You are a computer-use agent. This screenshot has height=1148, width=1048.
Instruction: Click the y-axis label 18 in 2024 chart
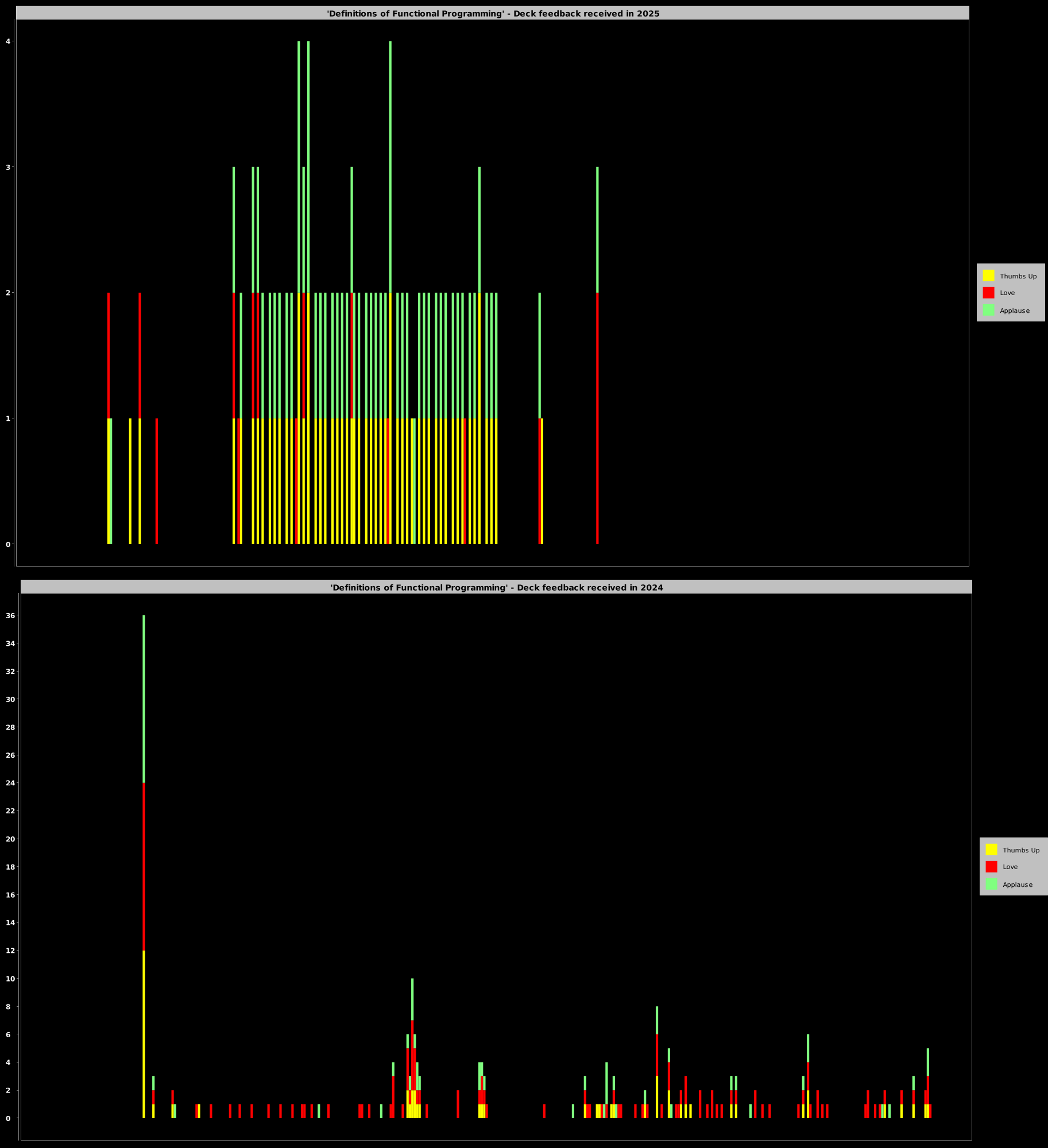click(x=10, y=867)
